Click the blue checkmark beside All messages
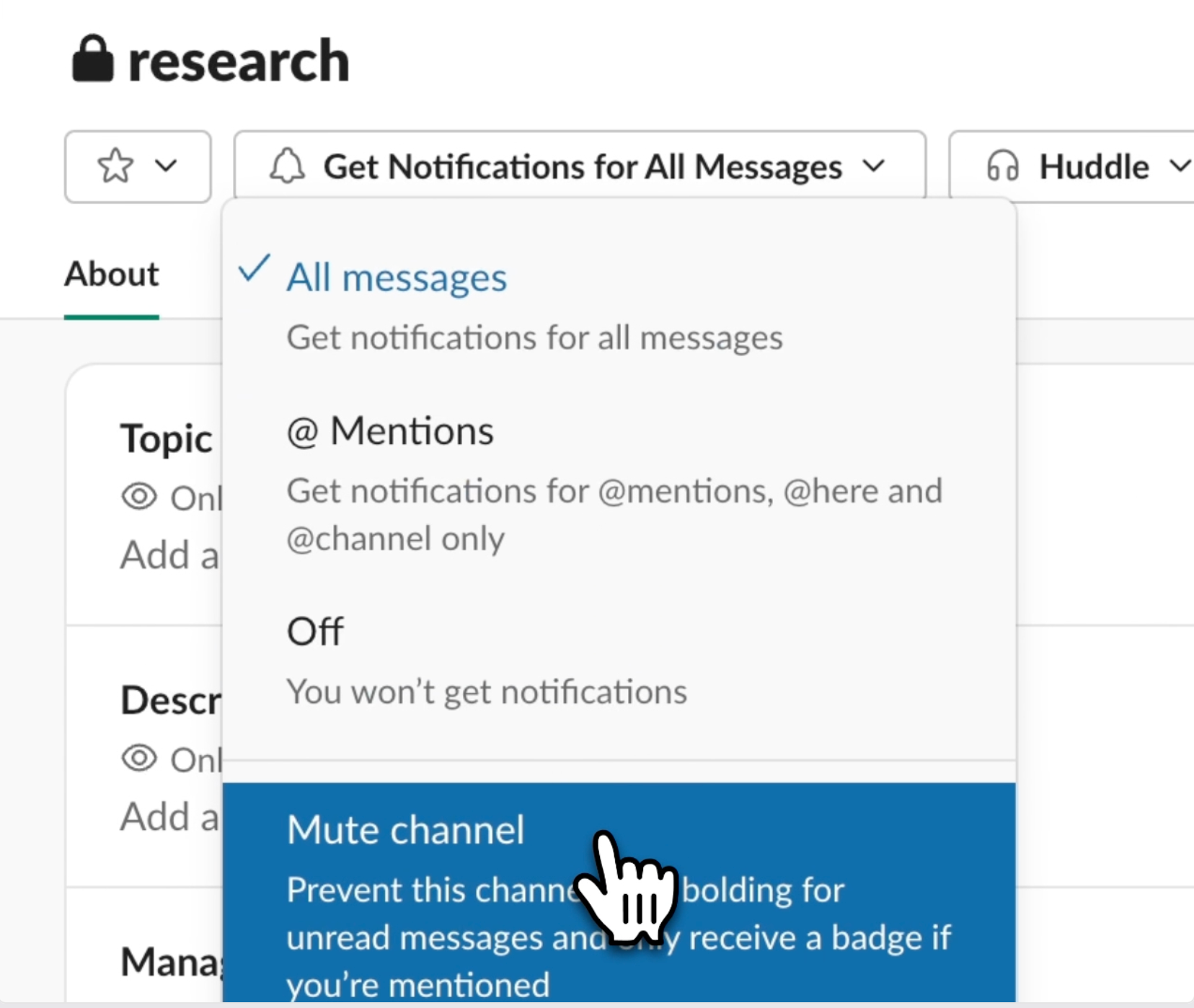 254,270
